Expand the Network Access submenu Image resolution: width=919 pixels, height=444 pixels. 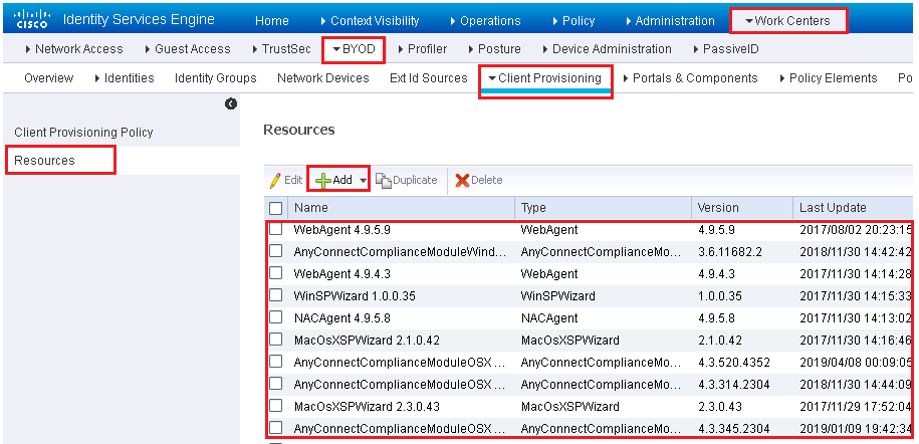74,49
